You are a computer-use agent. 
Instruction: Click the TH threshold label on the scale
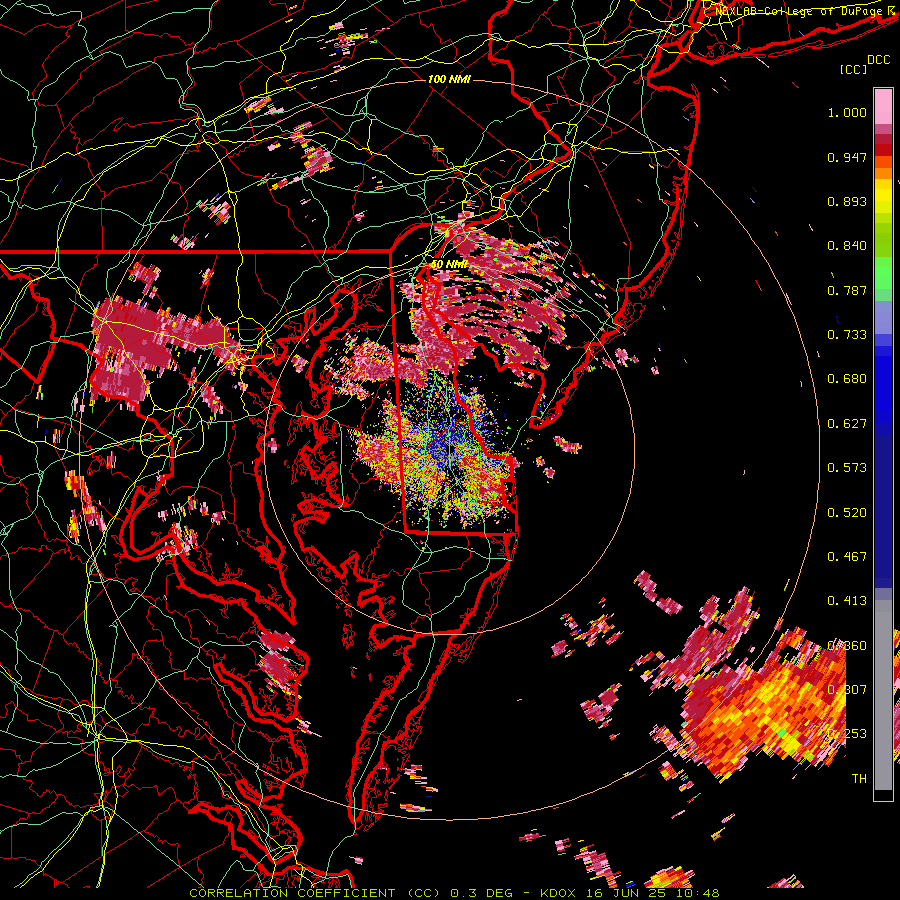tap(859, 779)
